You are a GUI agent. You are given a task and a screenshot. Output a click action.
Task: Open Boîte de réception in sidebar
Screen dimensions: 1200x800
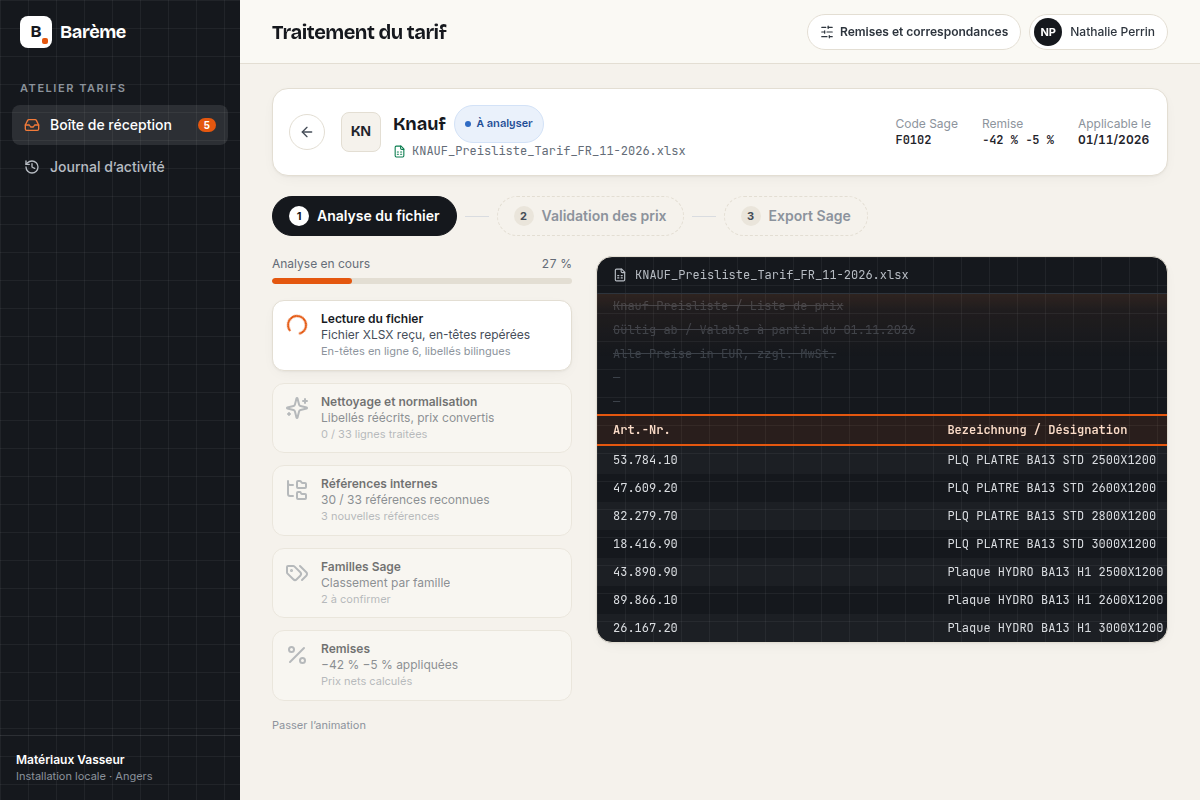click(120, 125)
